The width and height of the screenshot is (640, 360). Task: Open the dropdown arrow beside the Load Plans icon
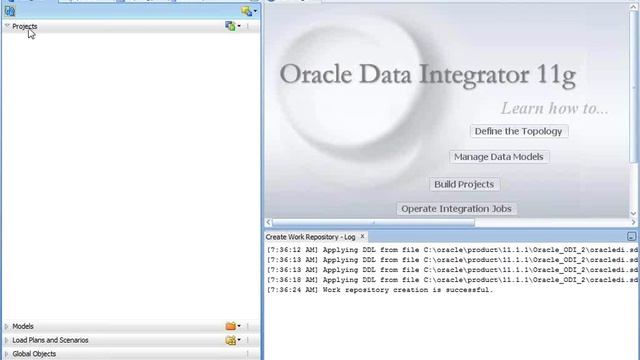click(x=239, y=340)
